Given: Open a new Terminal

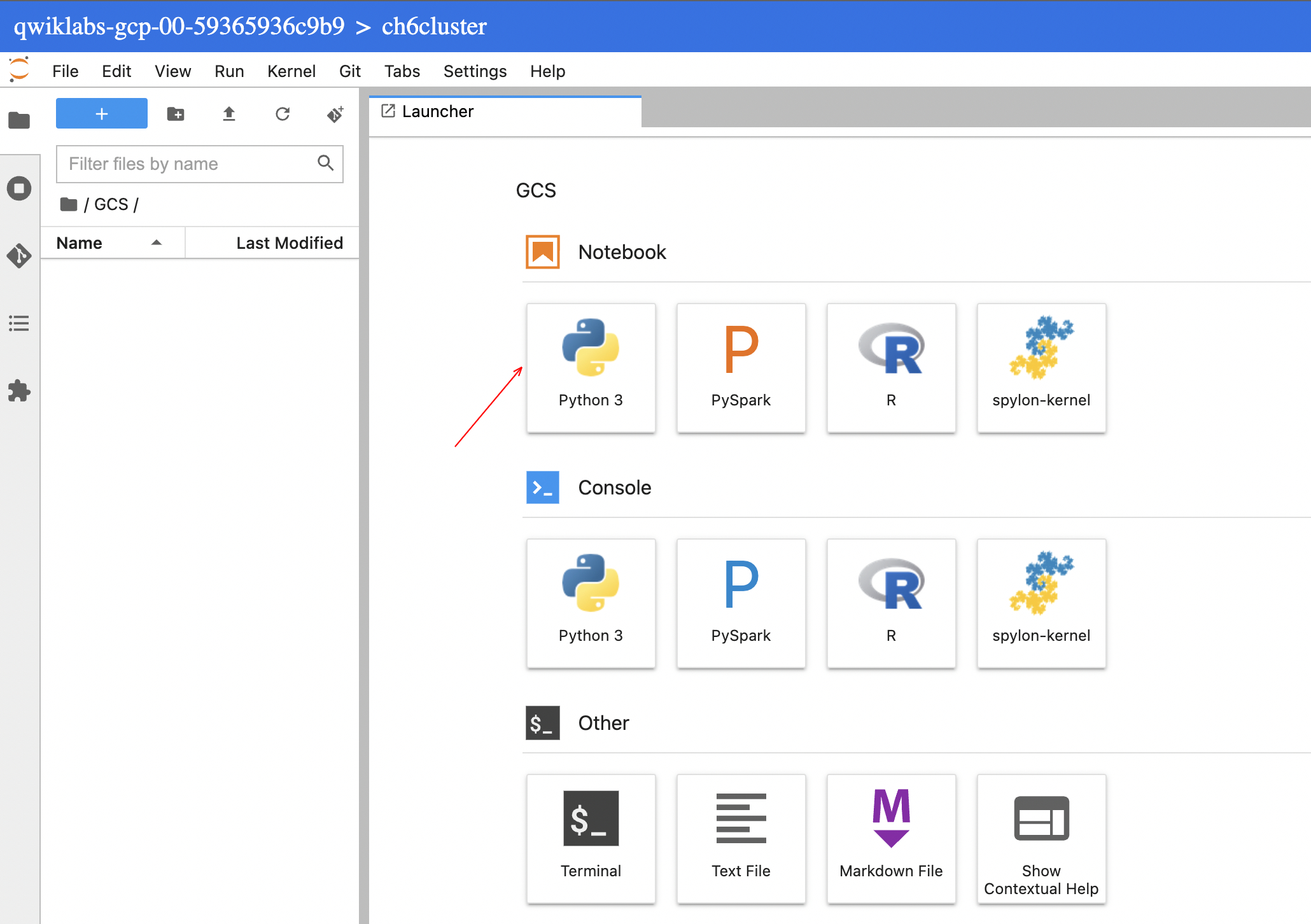Looking at the screenshot, I should click(591, 839).
